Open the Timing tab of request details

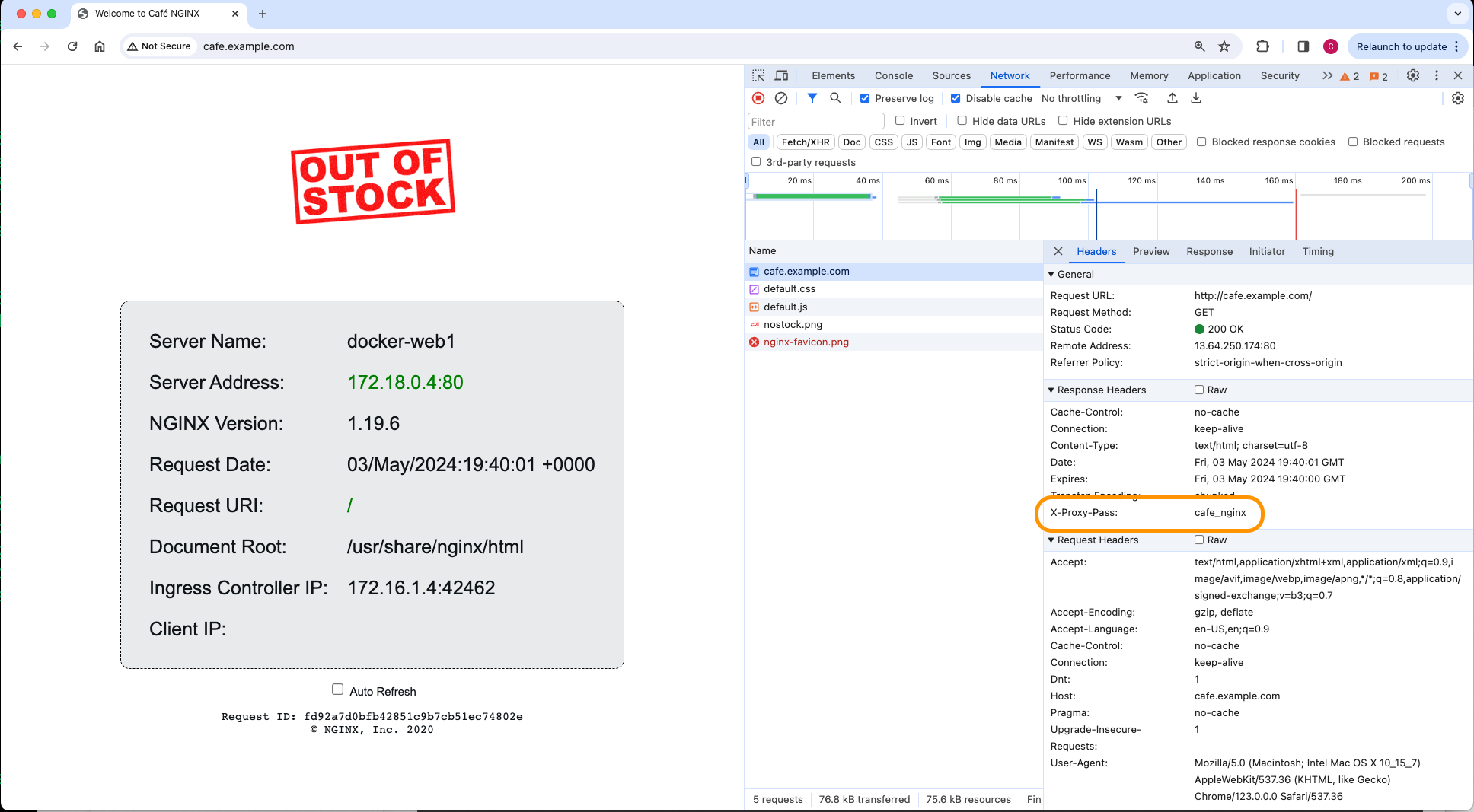pos(1318,251)
